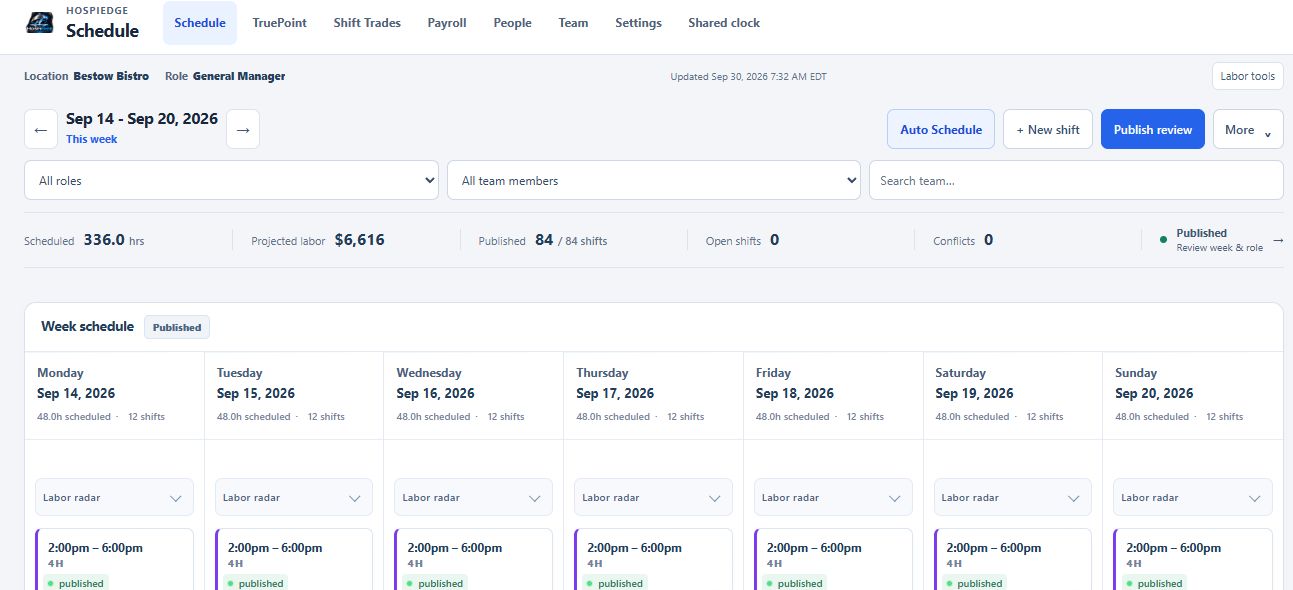Go to previous week arrow
This screenshot has width=1293, height=590.
[x=41, y=129]
